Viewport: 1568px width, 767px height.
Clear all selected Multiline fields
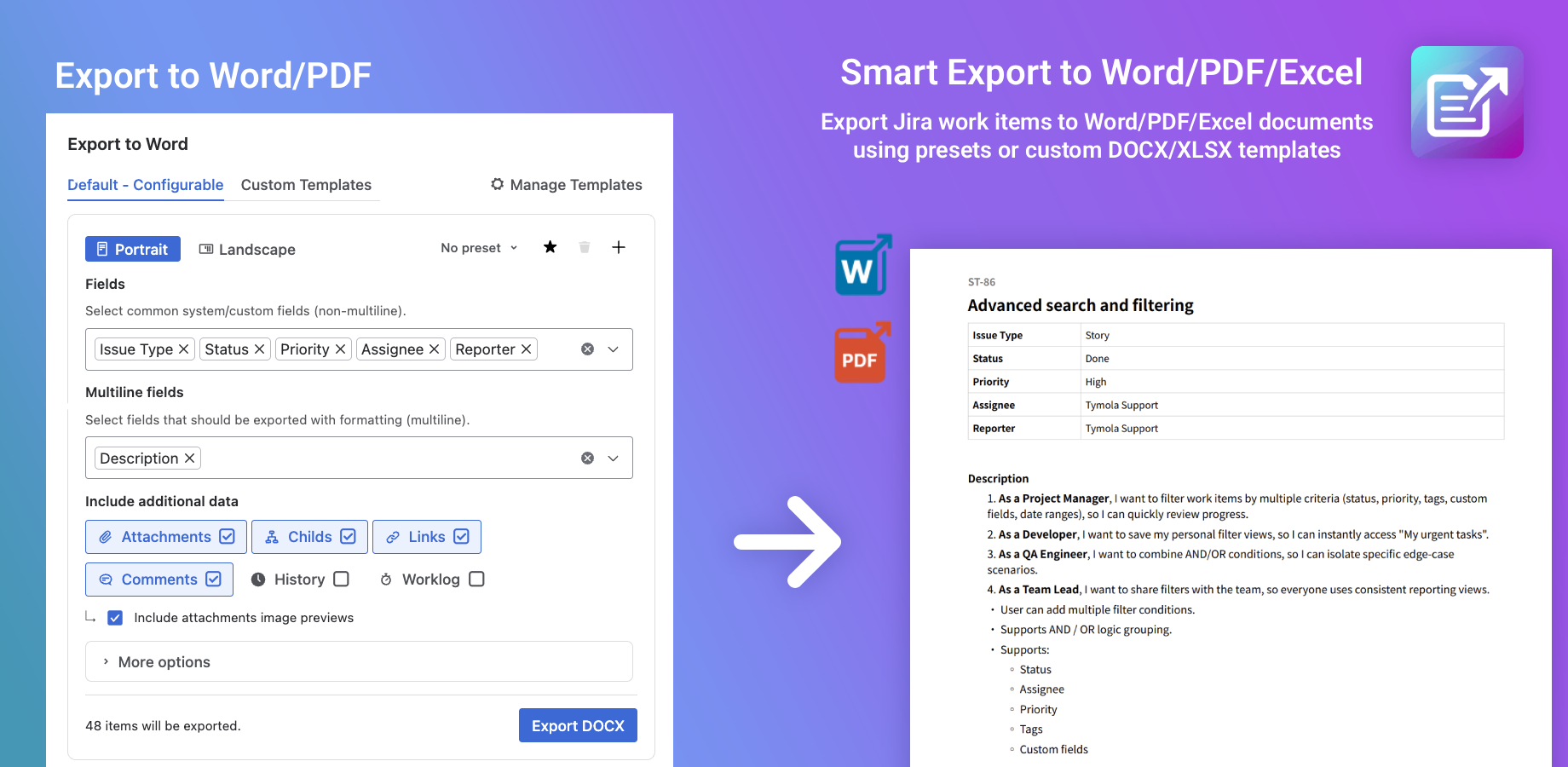click(x=587, y=458)
